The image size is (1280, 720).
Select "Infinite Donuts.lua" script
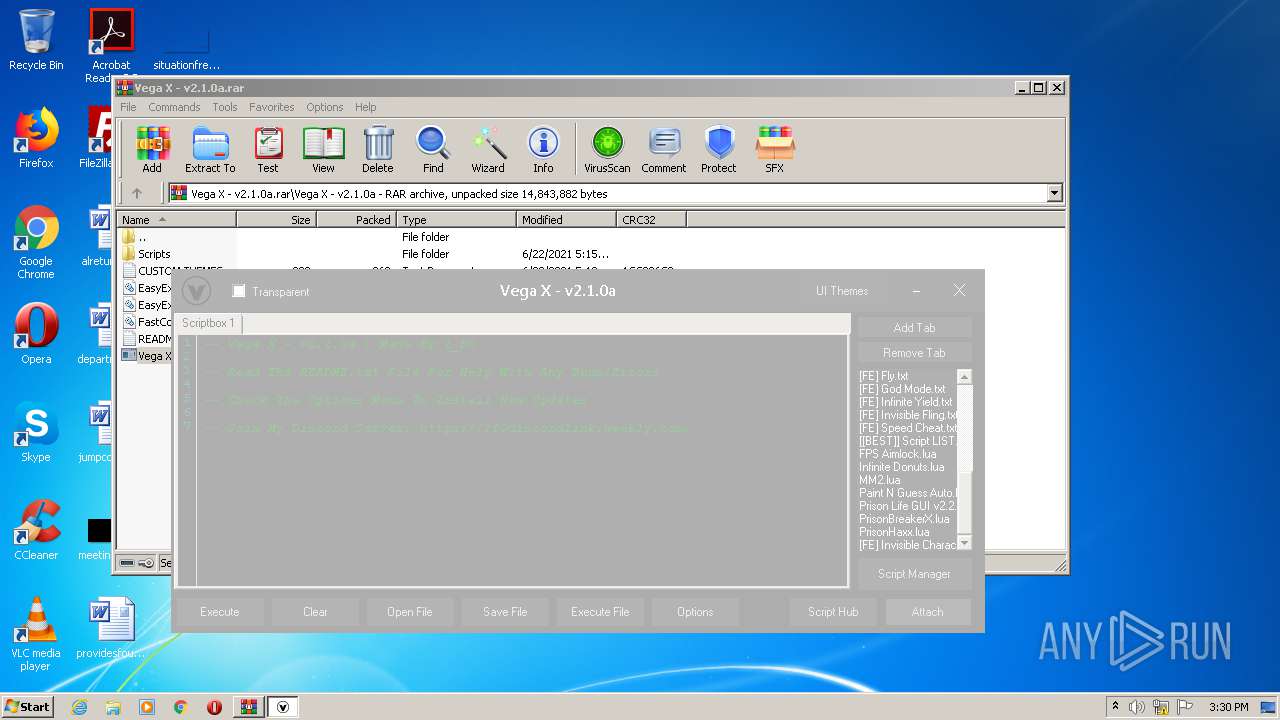pyautogui.click(x=901, y=467)
